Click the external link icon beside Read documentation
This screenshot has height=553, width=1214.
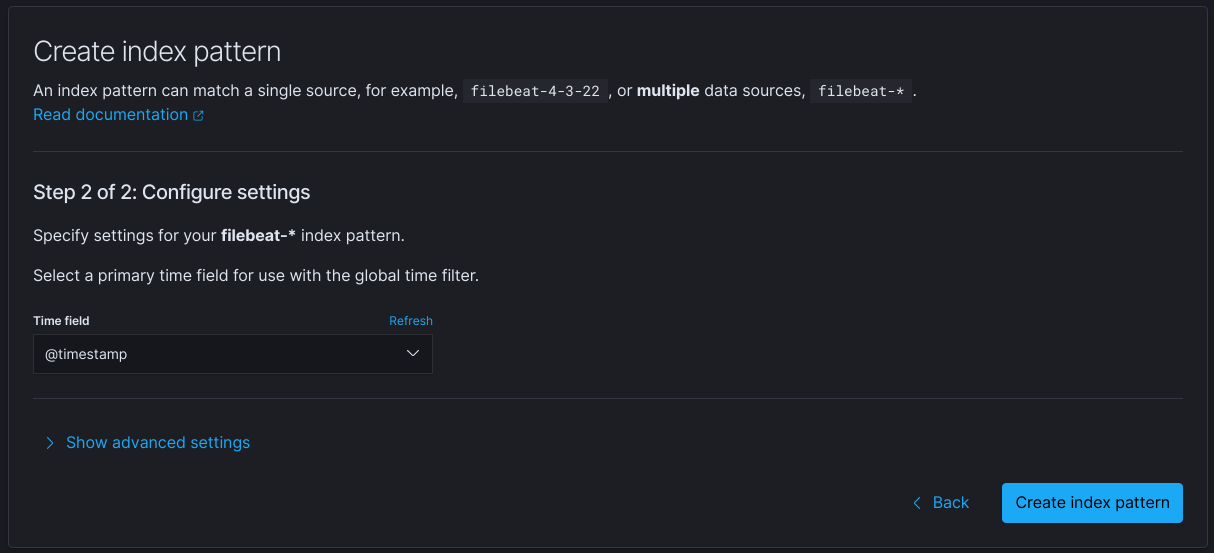click(x=198, y=116)
